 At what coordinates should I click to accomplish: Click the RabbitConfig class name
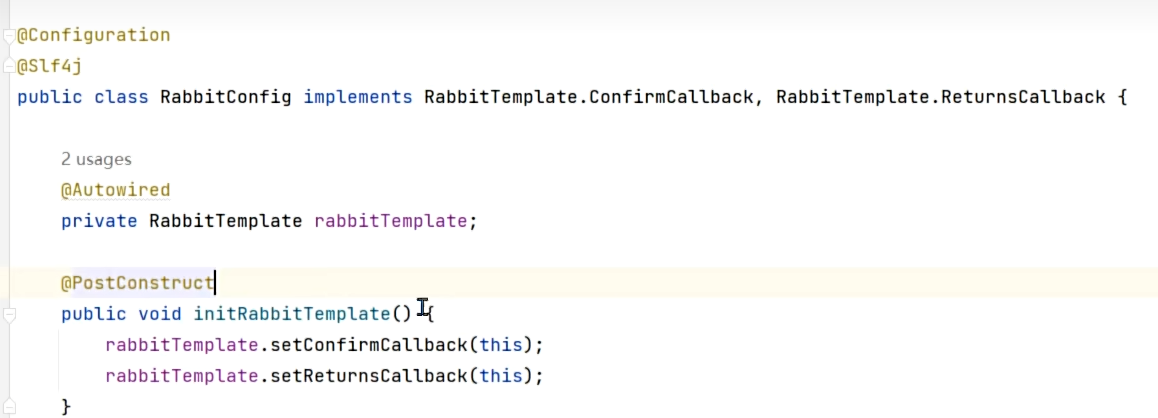[226, 97]
